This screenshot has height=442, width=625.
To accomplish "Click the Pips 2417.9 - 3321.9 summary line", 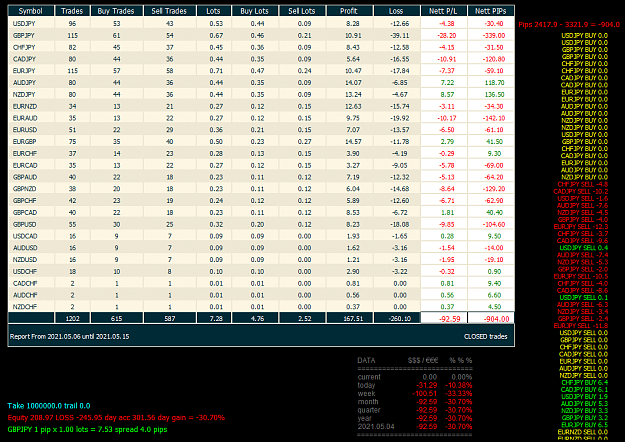I will [569, 25].
